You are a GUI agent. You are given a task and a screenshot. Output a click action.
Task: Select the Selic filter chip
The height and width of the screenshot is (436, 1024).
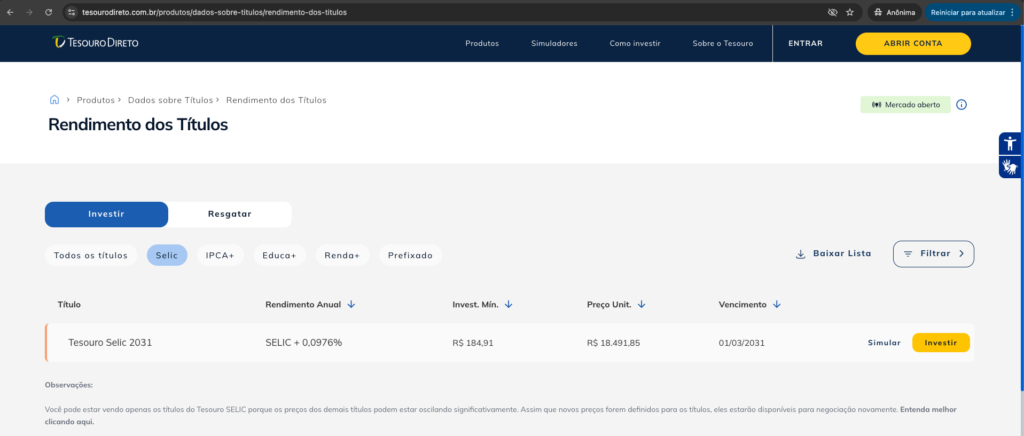click(167, 255)
